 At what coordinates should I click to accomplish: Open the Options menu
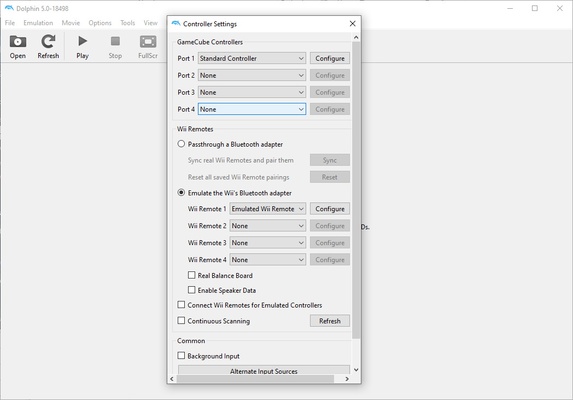[100, 23]
